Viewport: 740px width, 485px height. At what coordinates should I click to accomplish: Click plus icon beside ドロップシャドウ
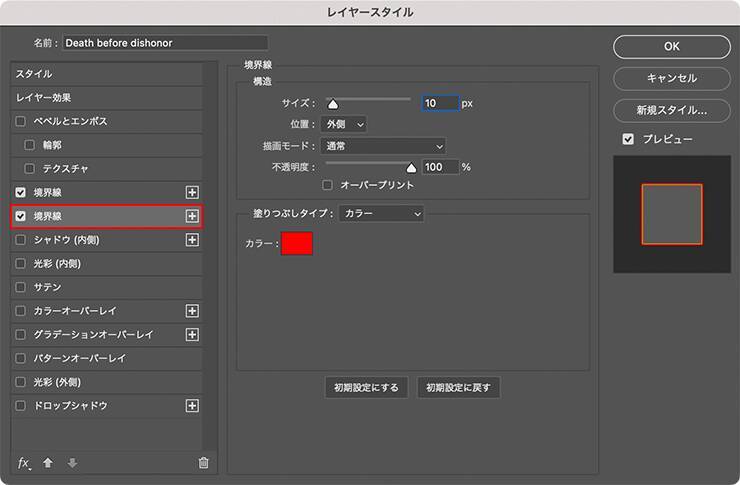[x=193, y=406]
